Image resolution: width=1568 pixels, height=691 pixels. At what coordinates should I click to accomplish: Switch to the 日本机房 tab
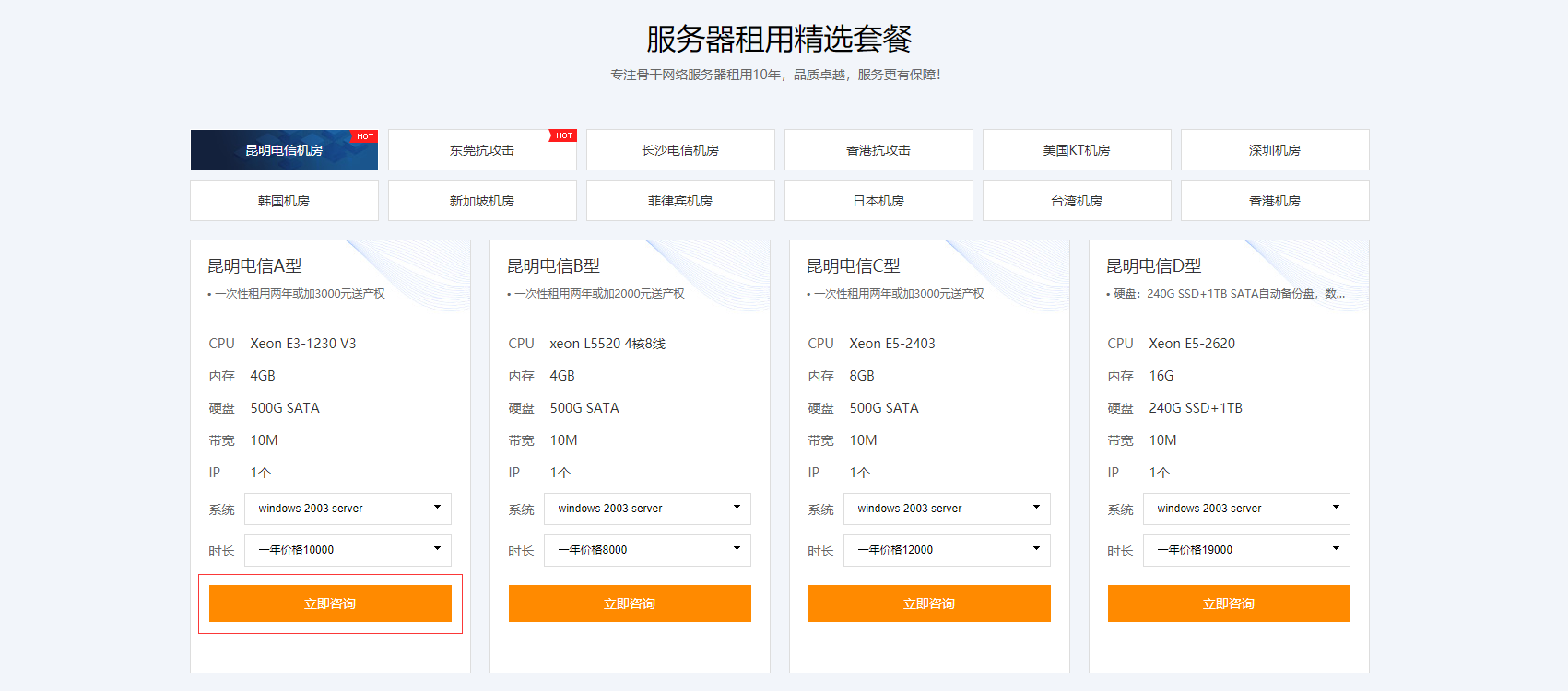click(x=878, y=201)
